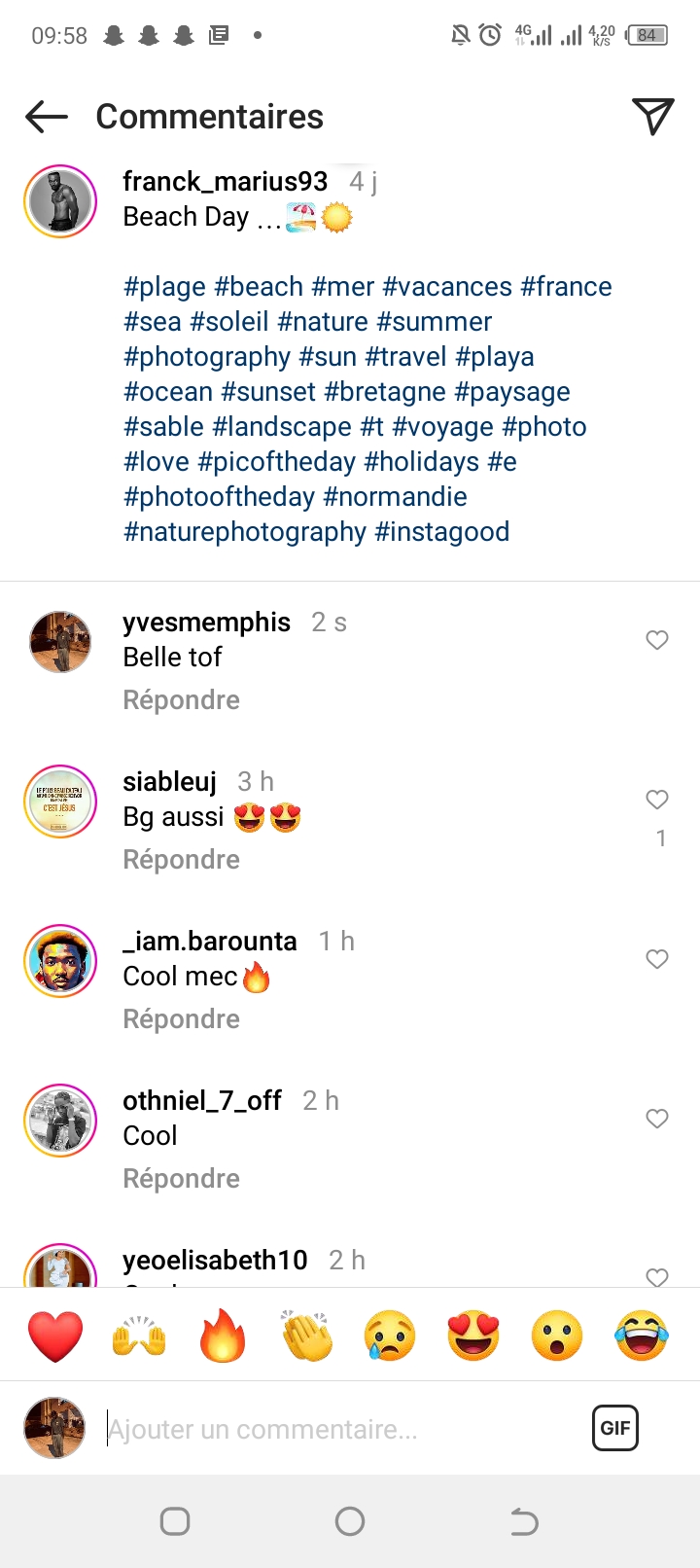Viewport: 700px width, 1568px height.
Task: Insert the raised hands emoji
Action: [139, 1336]
